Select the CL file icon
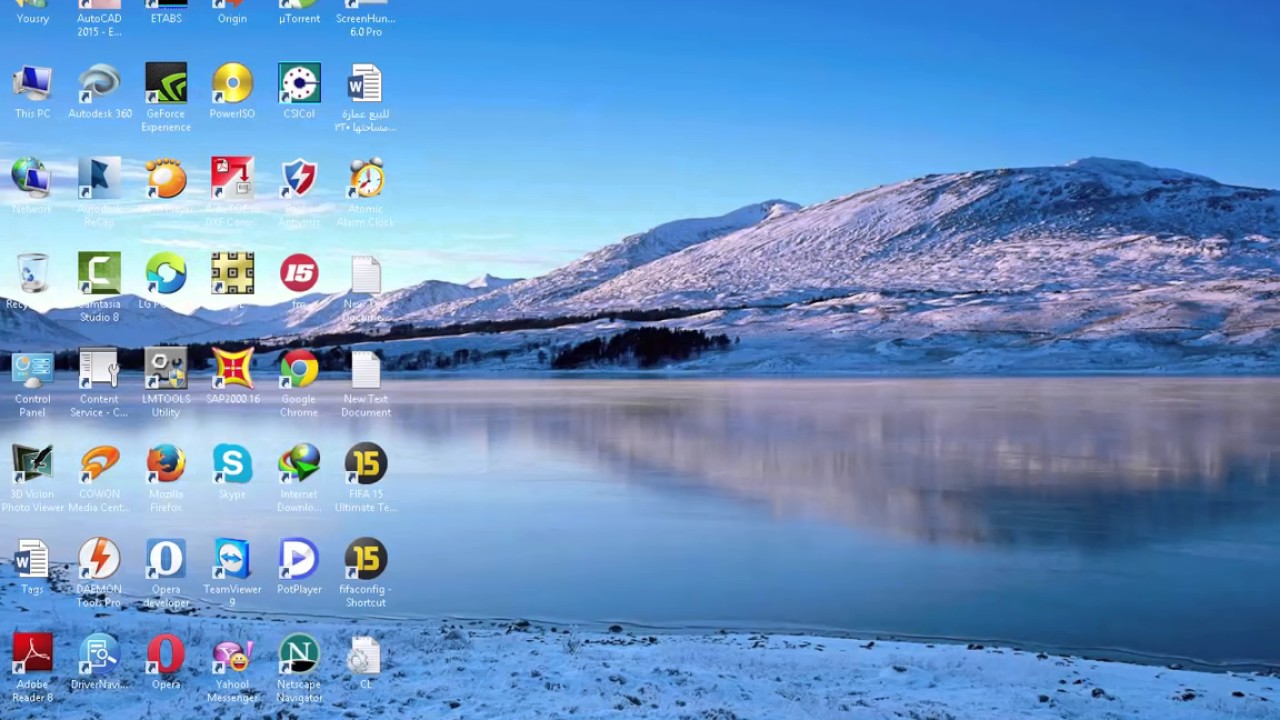Viewport: 1280px width, 720px height. (x=365, y=662)
